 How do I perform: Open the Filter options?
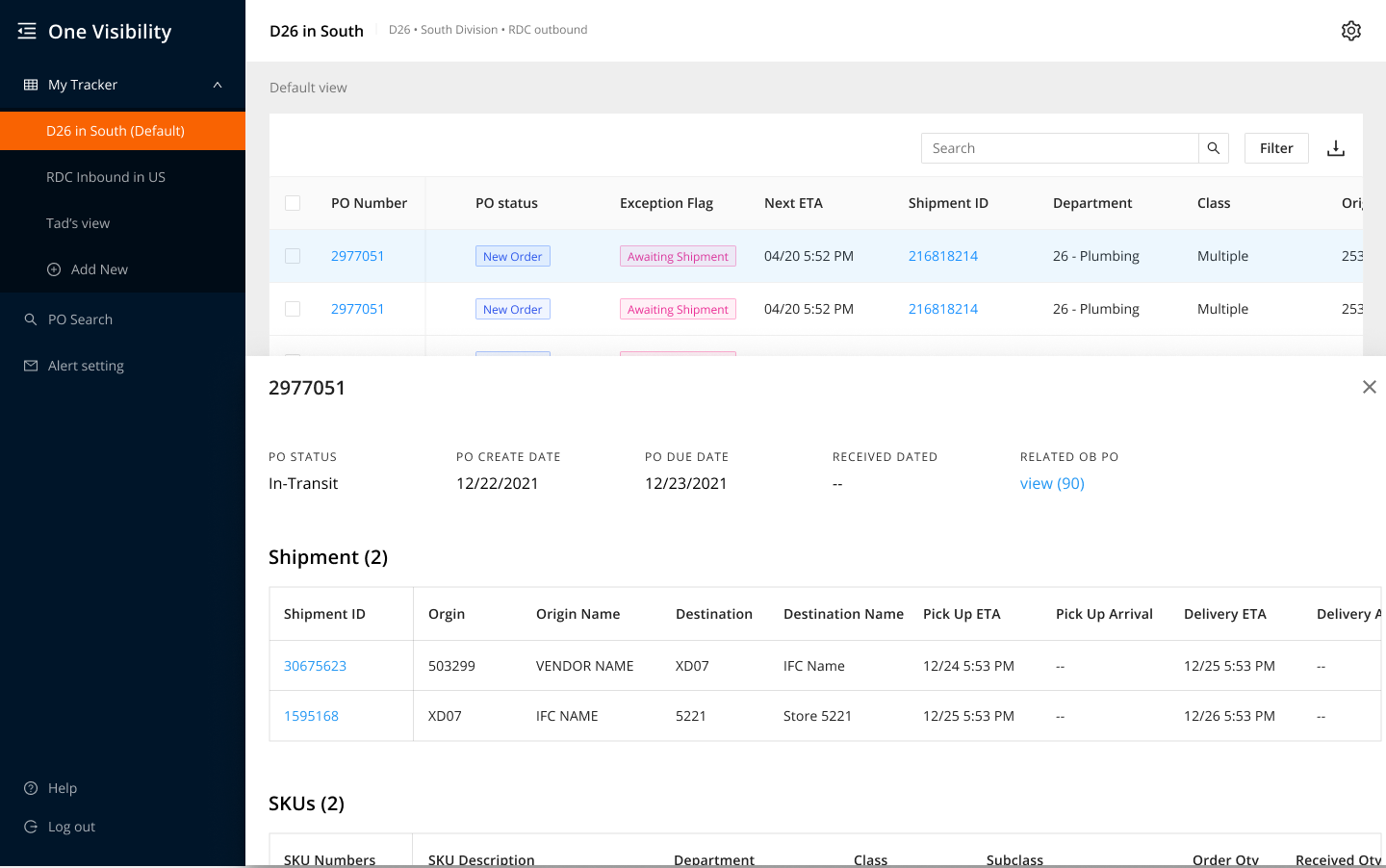pos(1276,148)
